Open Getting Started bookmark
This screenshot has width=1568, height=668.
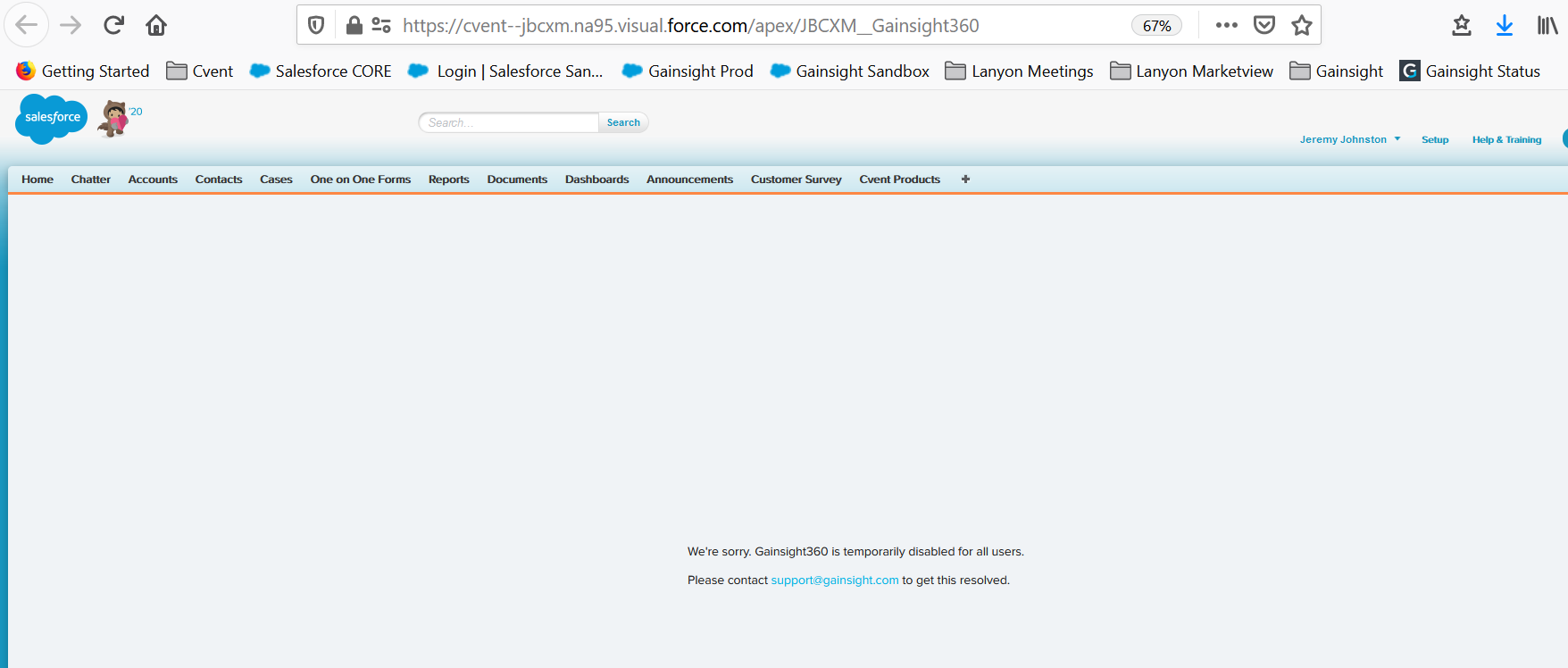coord(83,71)
